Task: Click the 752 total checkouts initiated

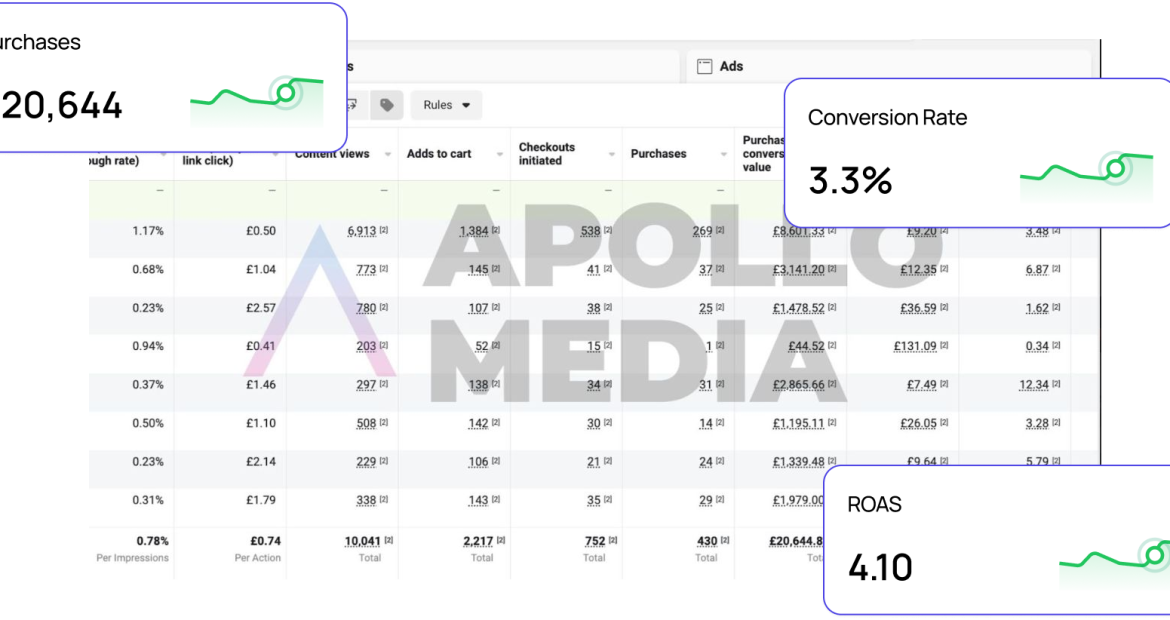Action: (x=595, y=541)
